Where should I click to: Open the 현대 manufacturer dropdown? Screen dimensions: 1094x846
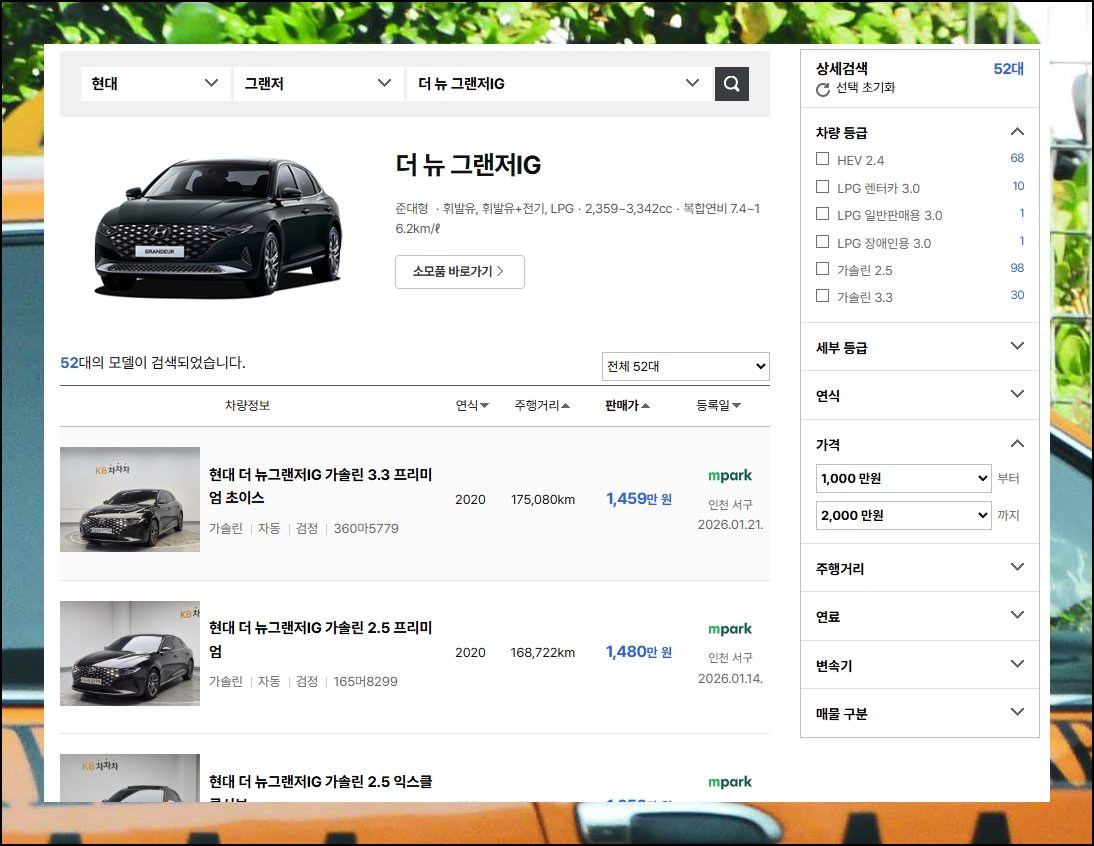click(x=155, y=84)
